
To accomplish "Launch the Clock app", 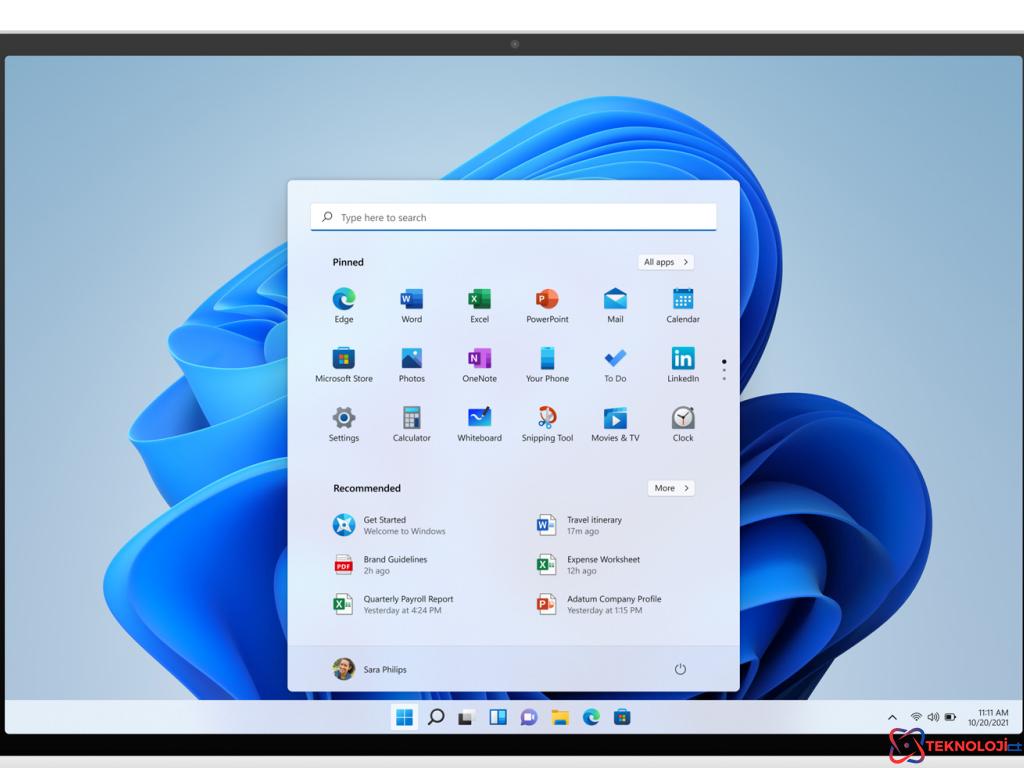I will 683,417.
